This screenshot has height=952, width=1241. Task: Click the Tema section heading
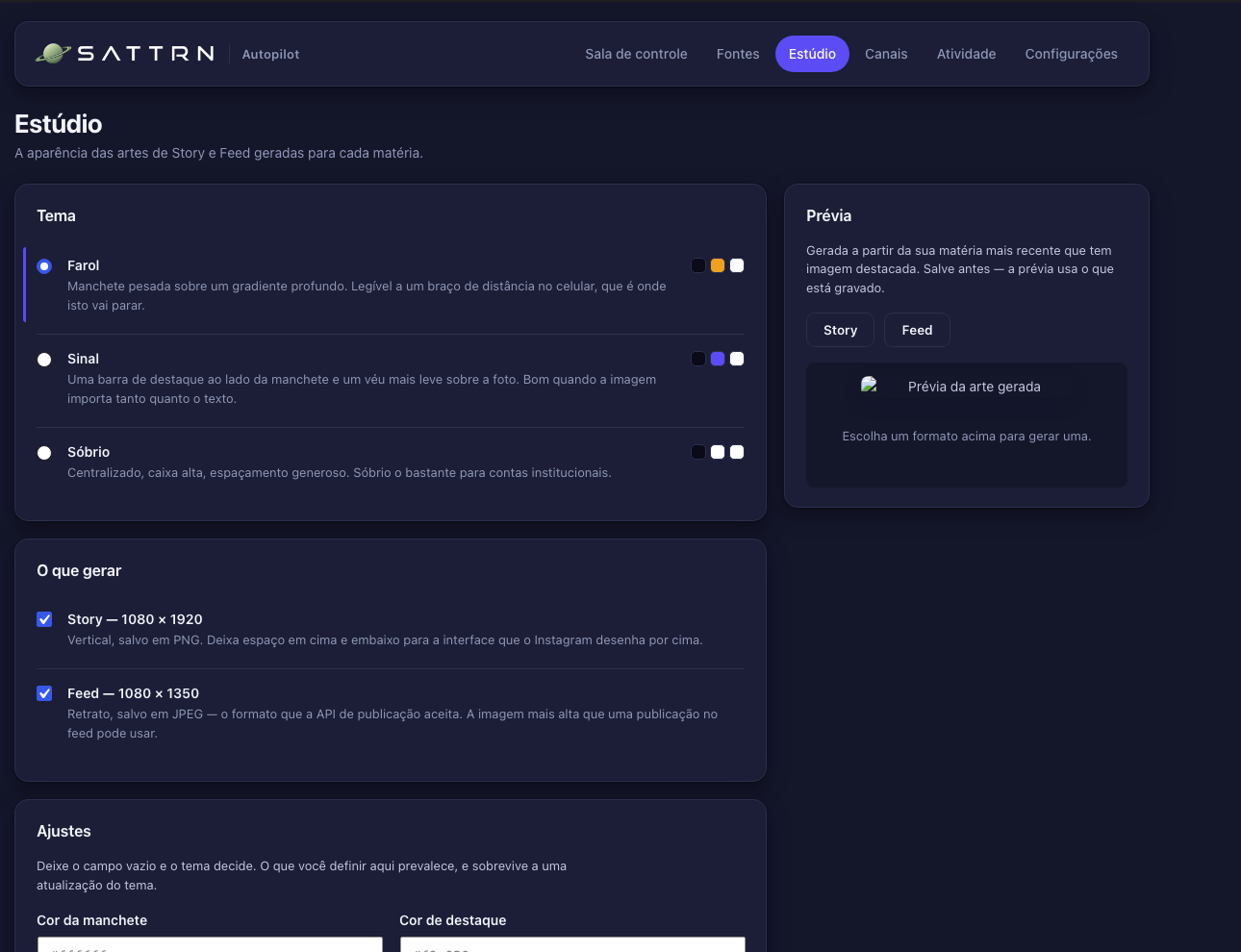(x=56, y=215)
